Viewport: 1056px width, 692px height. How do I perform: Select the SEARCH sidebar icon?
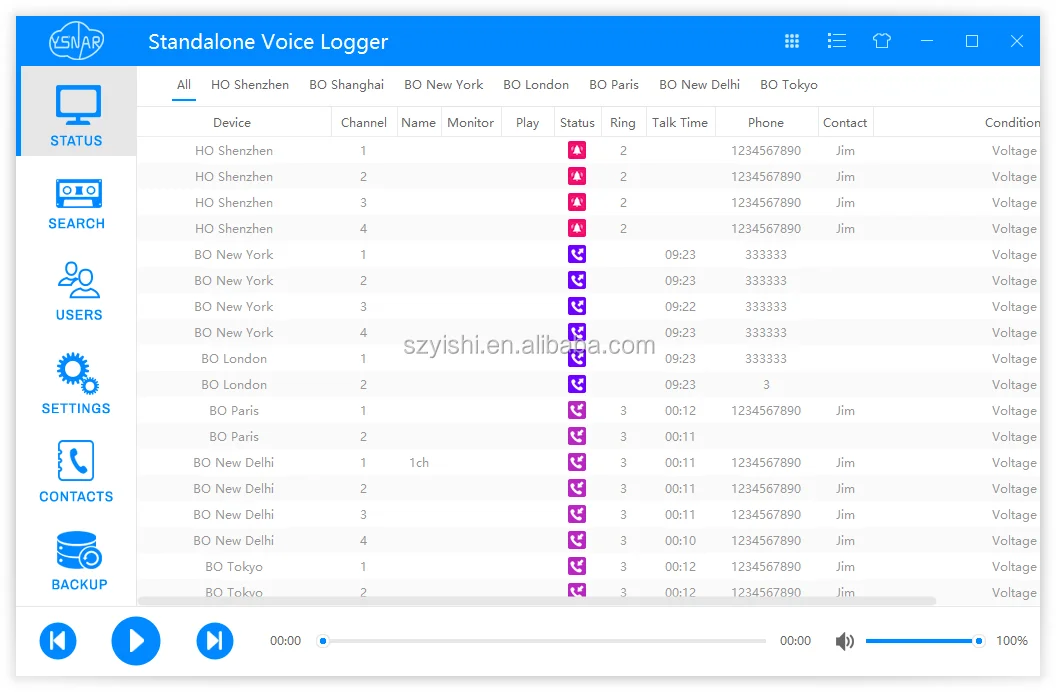(x=76, y=204)
